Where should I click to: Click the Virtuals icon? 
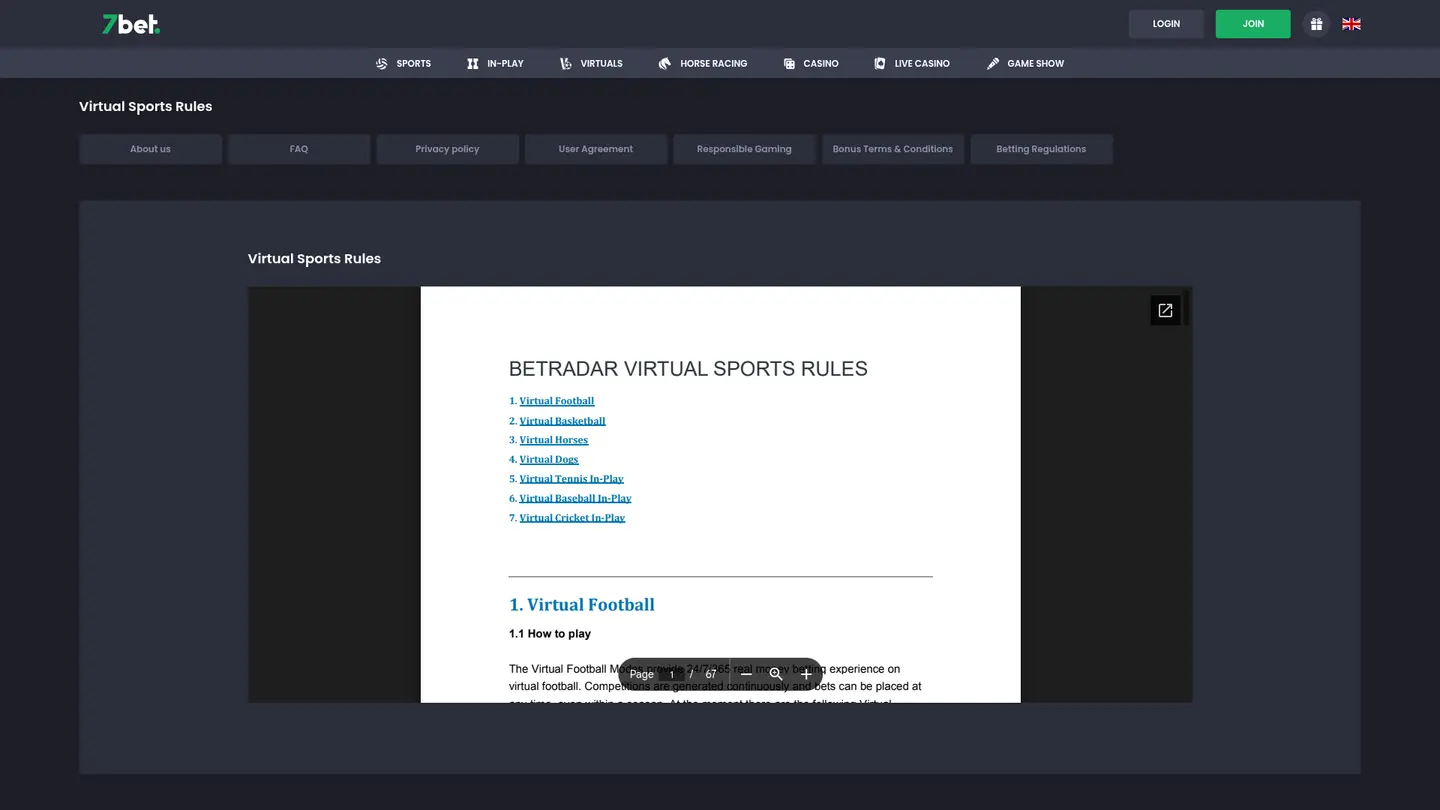pos(566,63)
